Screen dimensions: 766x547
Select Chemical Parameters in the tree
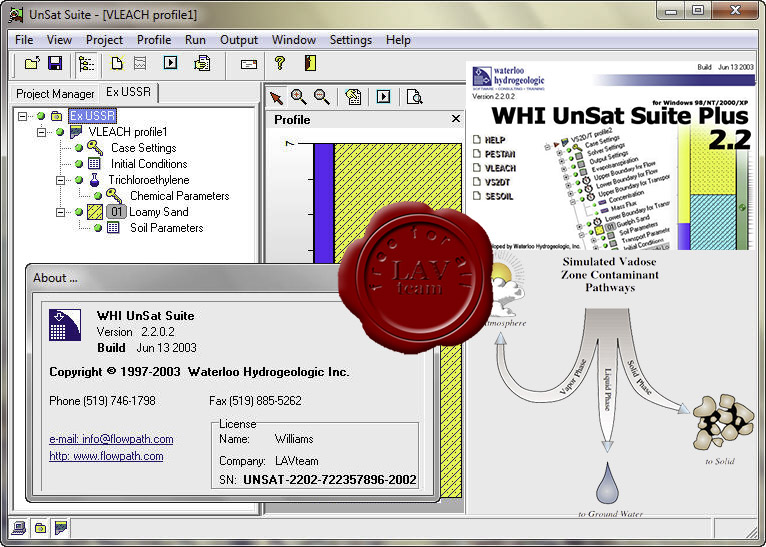pyautogui.click(x=179, y=196)
